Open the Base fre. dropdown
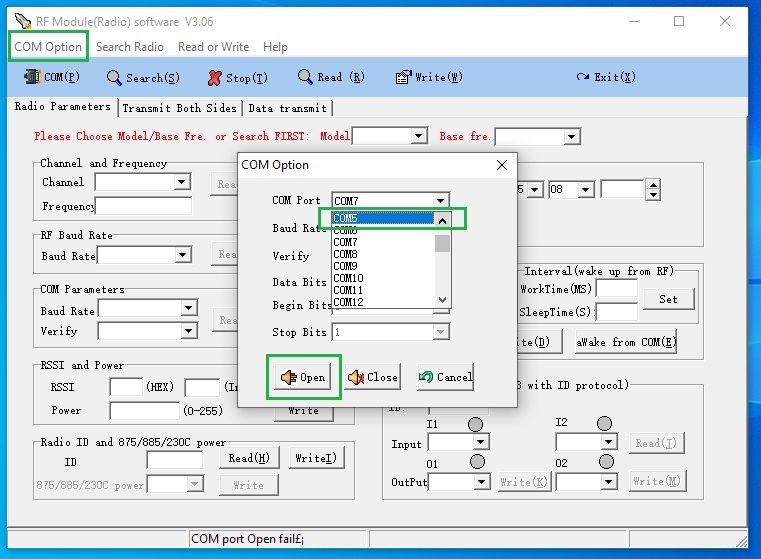This screenshot has height=559, width=761. point(572,137)
